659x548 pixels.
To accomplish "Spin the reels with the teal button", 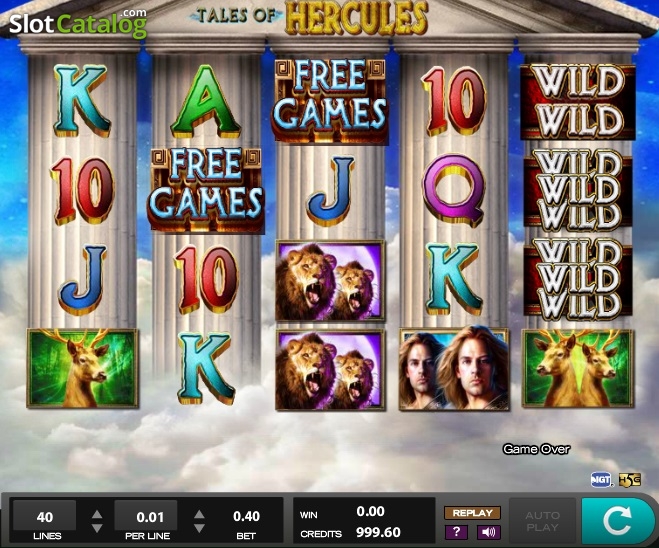I will click(616, 521).
